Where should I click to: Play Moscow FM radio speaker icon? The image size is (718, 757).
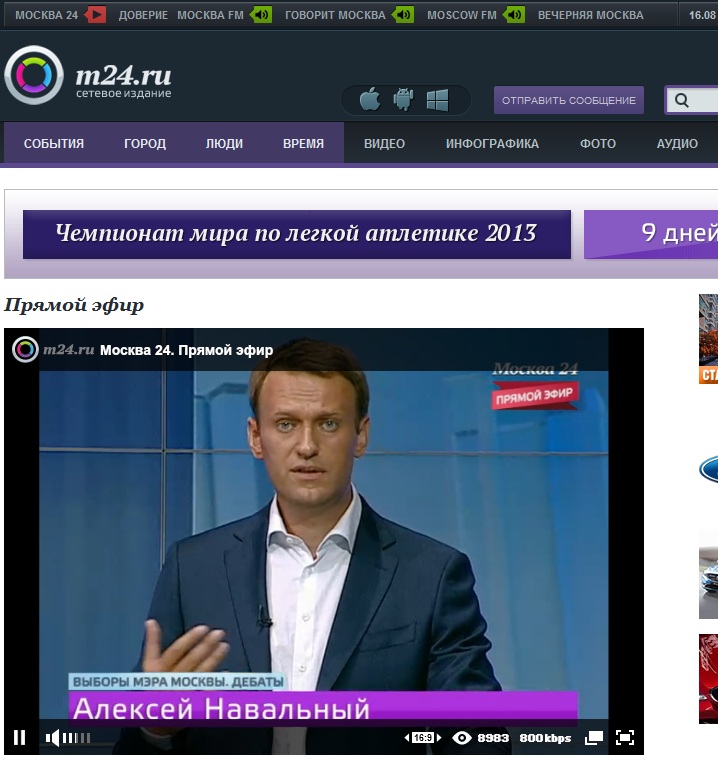[514, 15]
